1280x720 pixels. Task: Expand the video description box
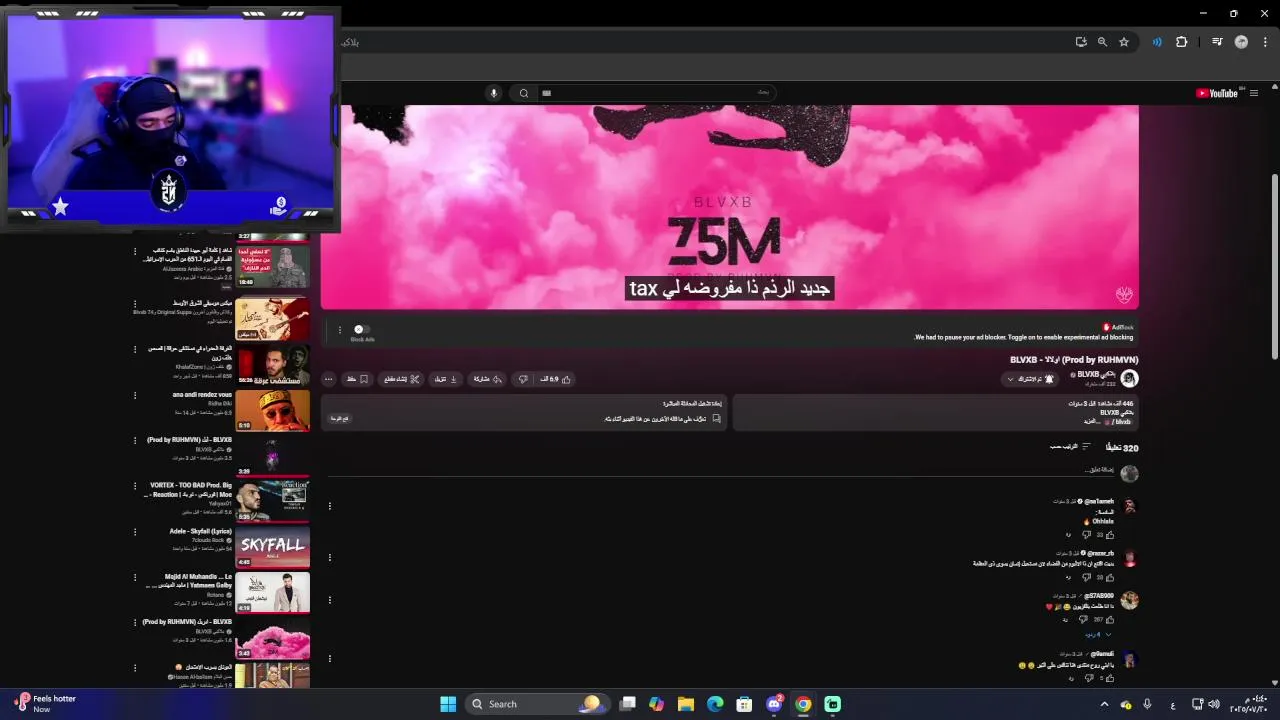coord(935,413)
